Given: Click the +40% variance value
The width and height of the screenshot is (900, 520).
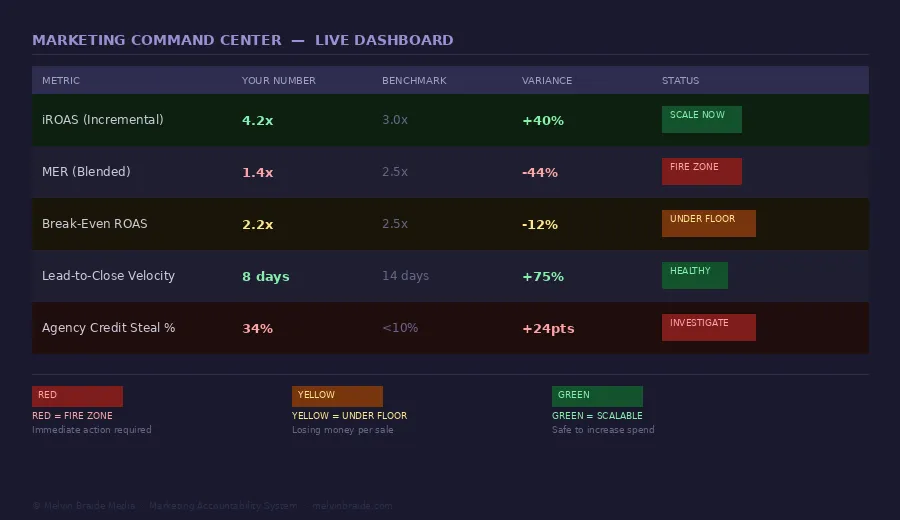Looking at the screenshot, I should 542,121.
